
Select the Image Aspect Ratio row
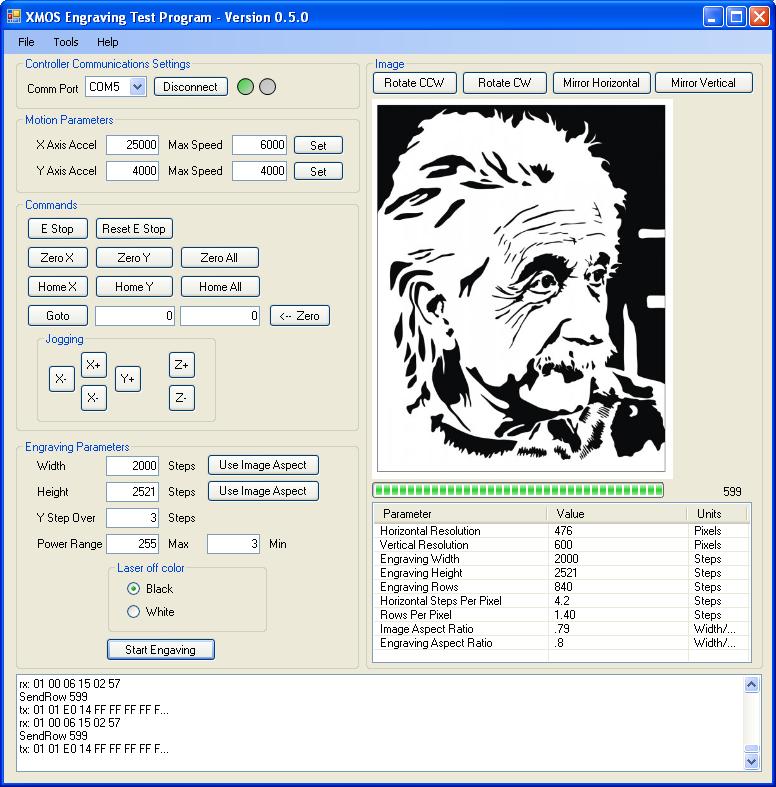pos(562,629)
